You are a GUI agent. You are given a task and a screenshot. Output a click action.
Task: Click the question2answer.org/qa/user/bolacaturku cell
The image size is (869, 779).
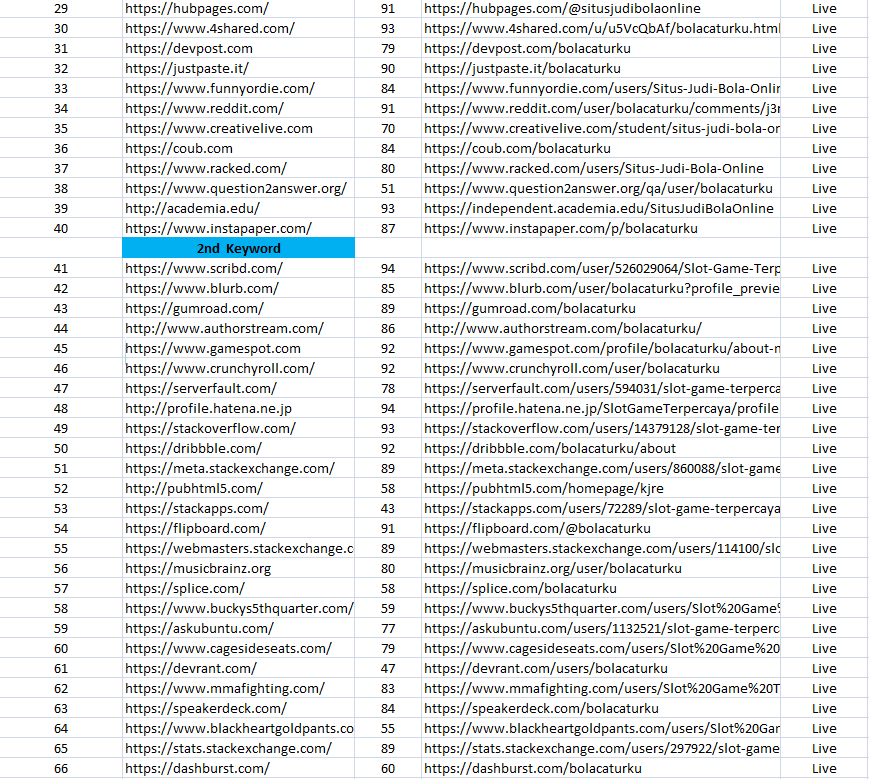[x=601, y=188]
